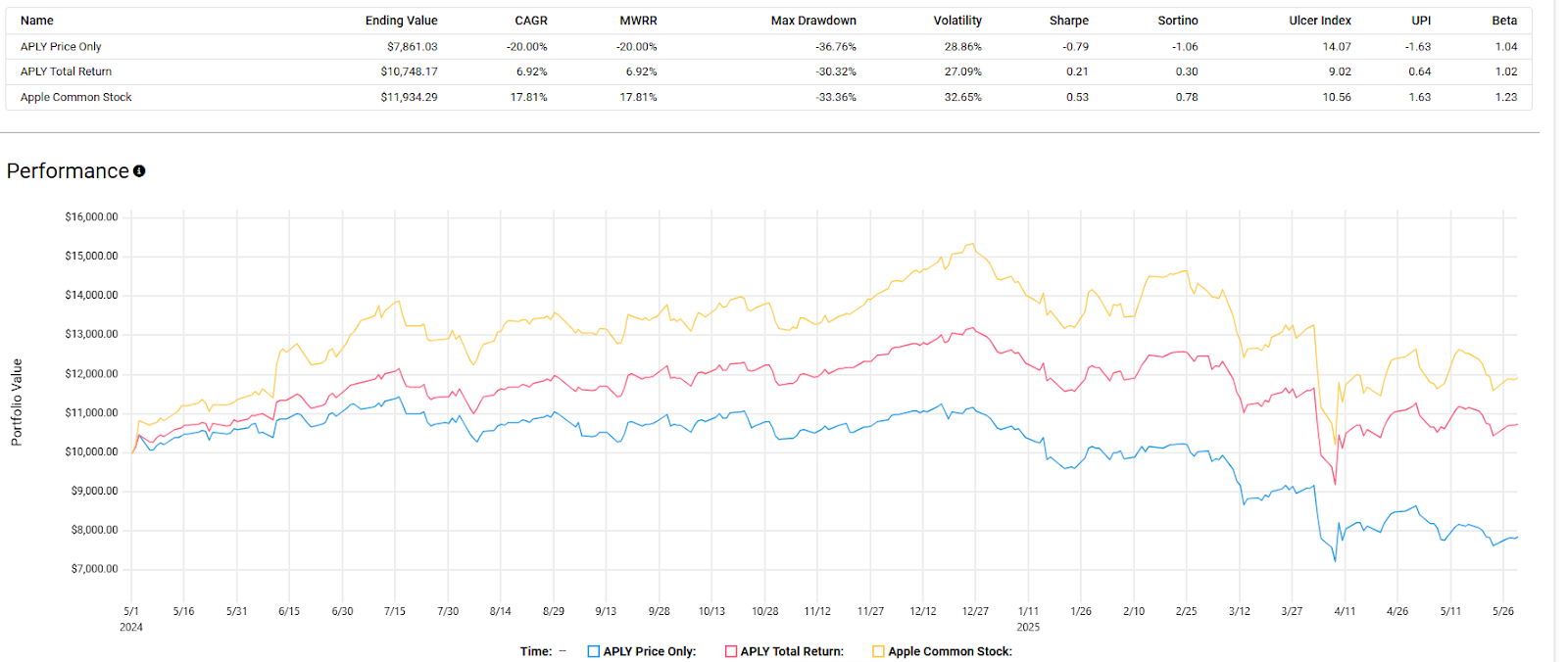Viewport: 1568px width, 662px height.
Task: Select the APLY Total Return row name
Action: click(66, 71)
